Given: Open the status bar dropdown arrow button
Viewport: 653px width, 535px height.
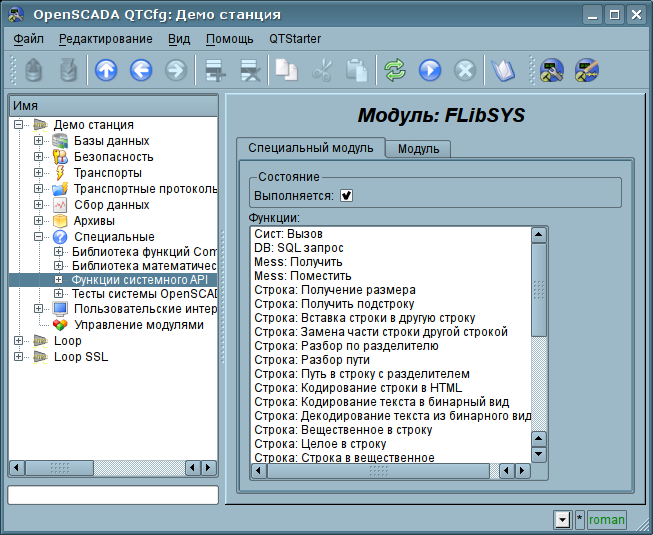Looking at the screenshot, I should click(x=562, y=519).
